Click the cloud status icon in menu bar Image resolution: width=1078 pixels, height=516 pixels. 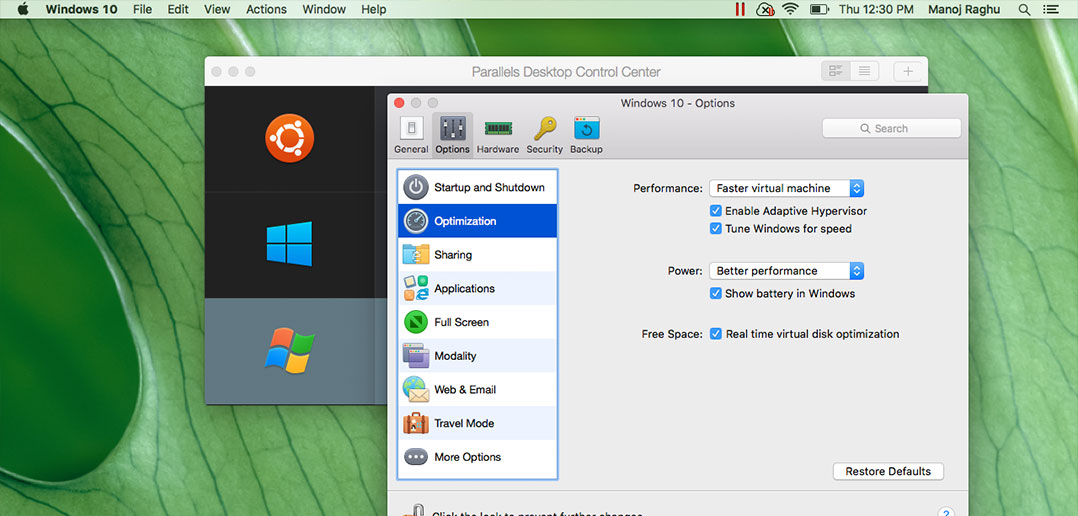pos(764,10)
